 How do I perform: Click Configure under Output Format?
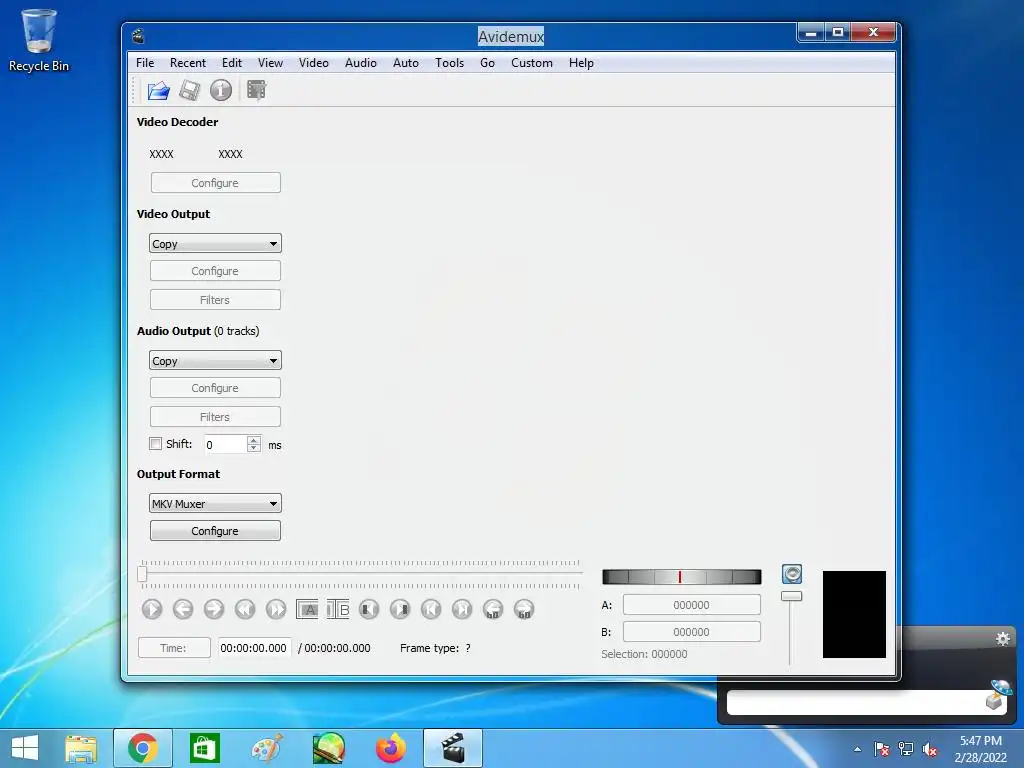pyautogui.click(x=216, y=531)
